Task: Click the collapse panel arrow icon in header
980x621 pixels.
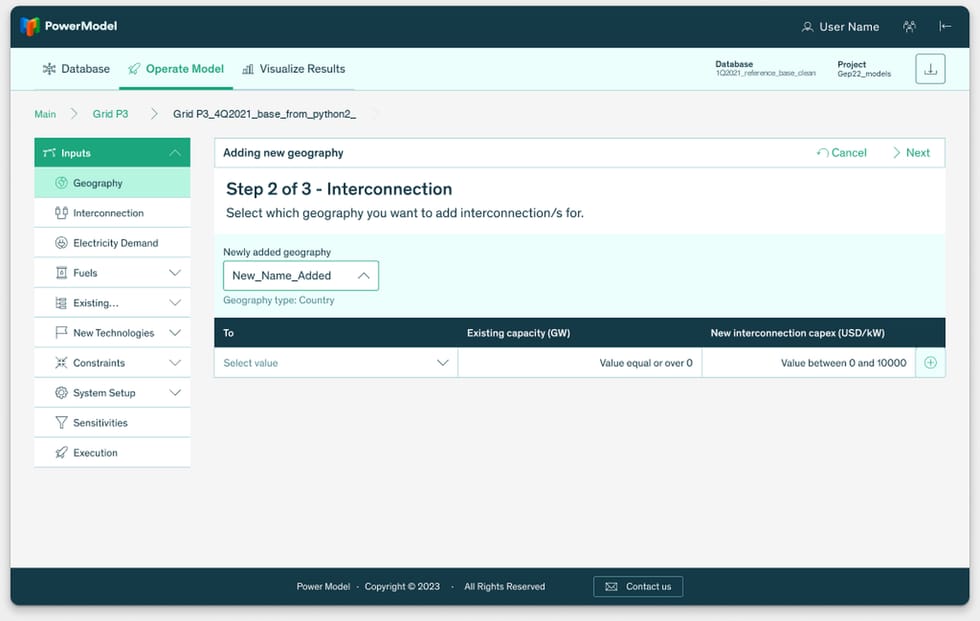Action: (x=945, y=26)
